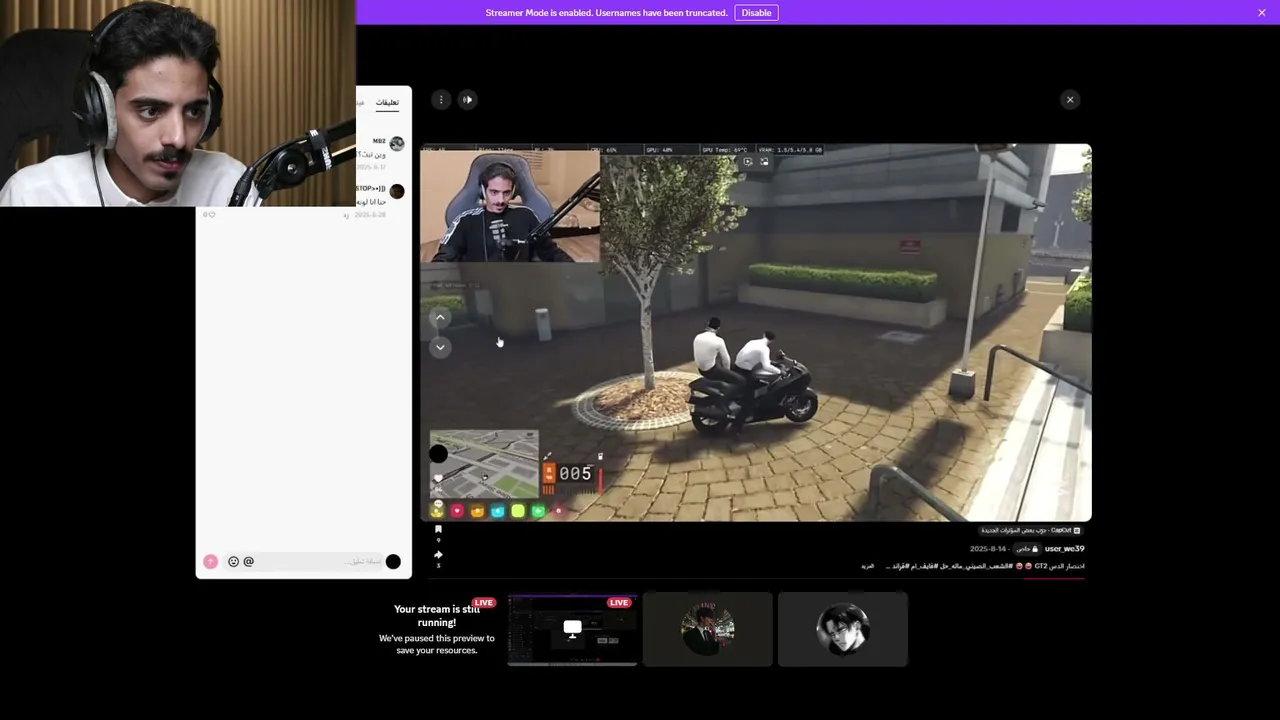Click the game minimap
Image resolution: width=1280 pixels, height=720 pixels.
click(x=484, y=464)
